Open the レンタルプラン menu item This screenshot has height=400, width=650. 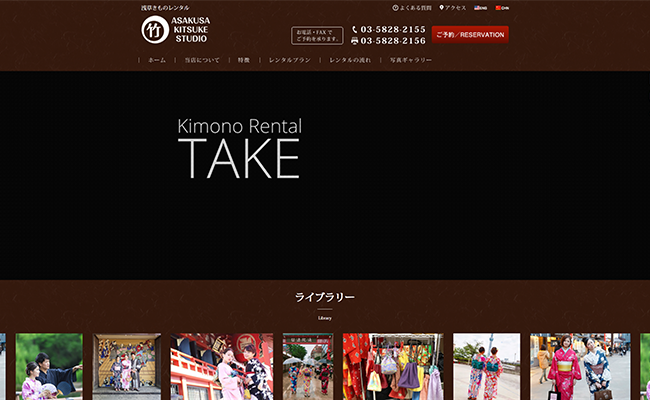[x=289, y=60]
